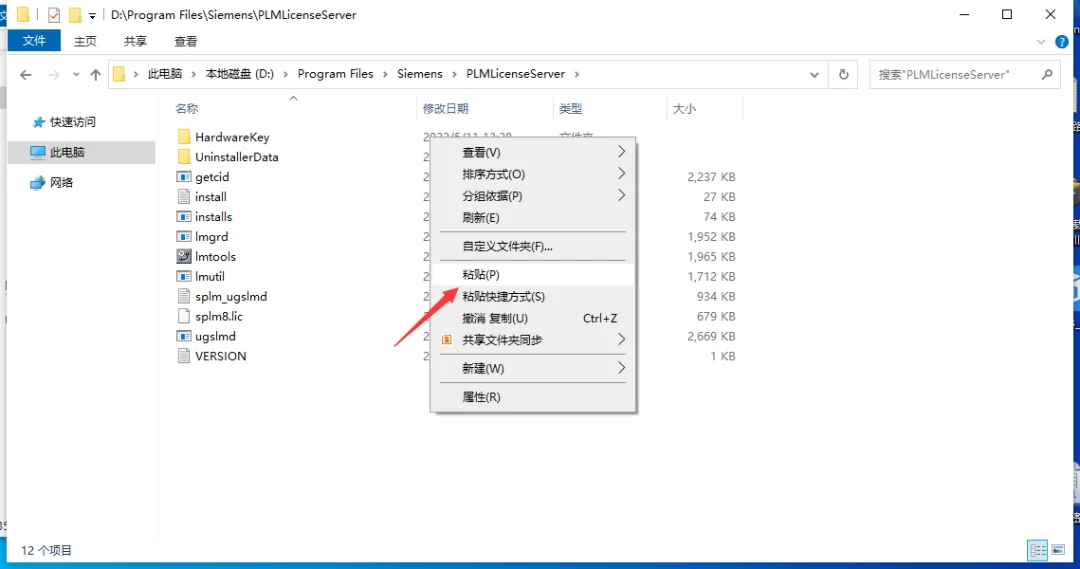Expand the 查看(V) submenu arrow
1080x569 pixels.
[621, 152]
